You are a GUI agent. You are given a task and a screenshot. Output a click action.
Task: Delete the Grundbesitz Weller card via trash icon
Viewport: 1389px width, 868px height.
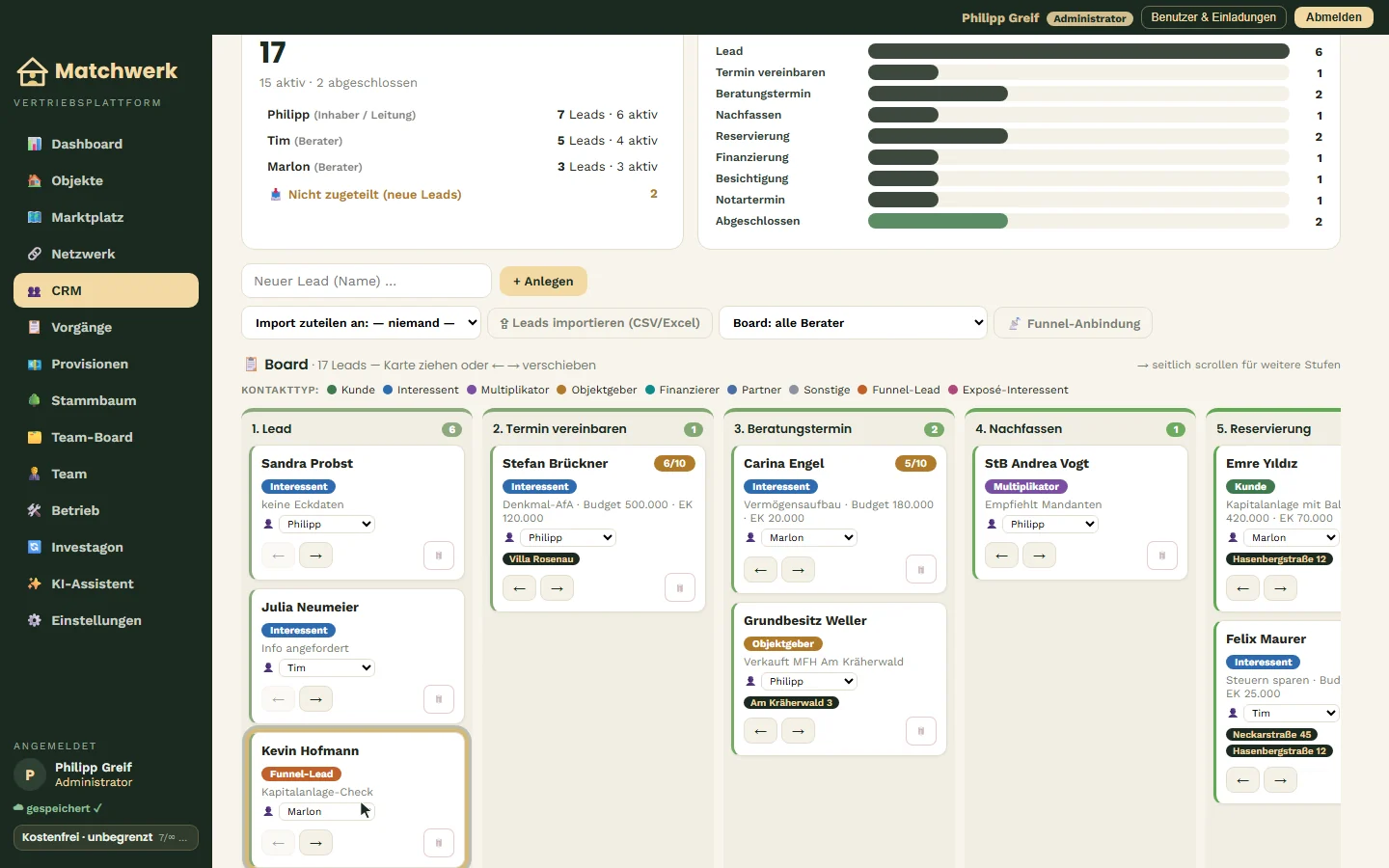pos(921,732)
